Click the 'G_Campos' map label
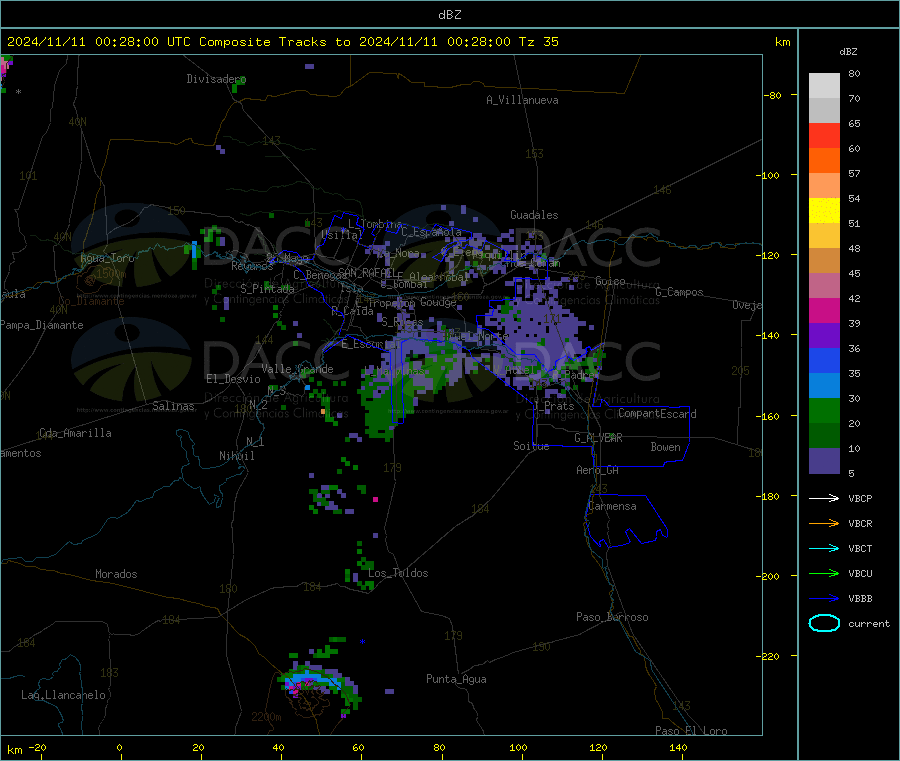The width and height of the screenshot is (900, 761). pos(679,292)
